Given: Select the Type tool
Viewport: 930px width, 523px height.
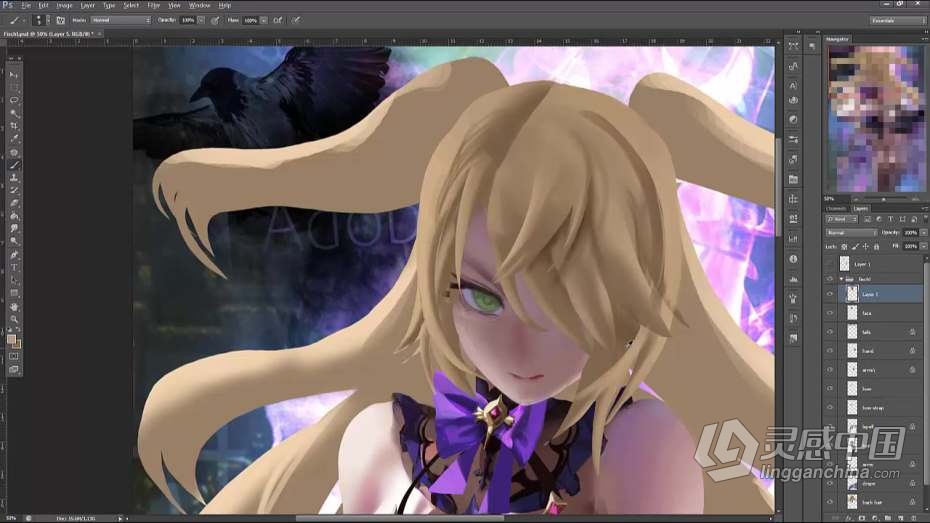Looking at the screenshot, I should coord(14,267).
